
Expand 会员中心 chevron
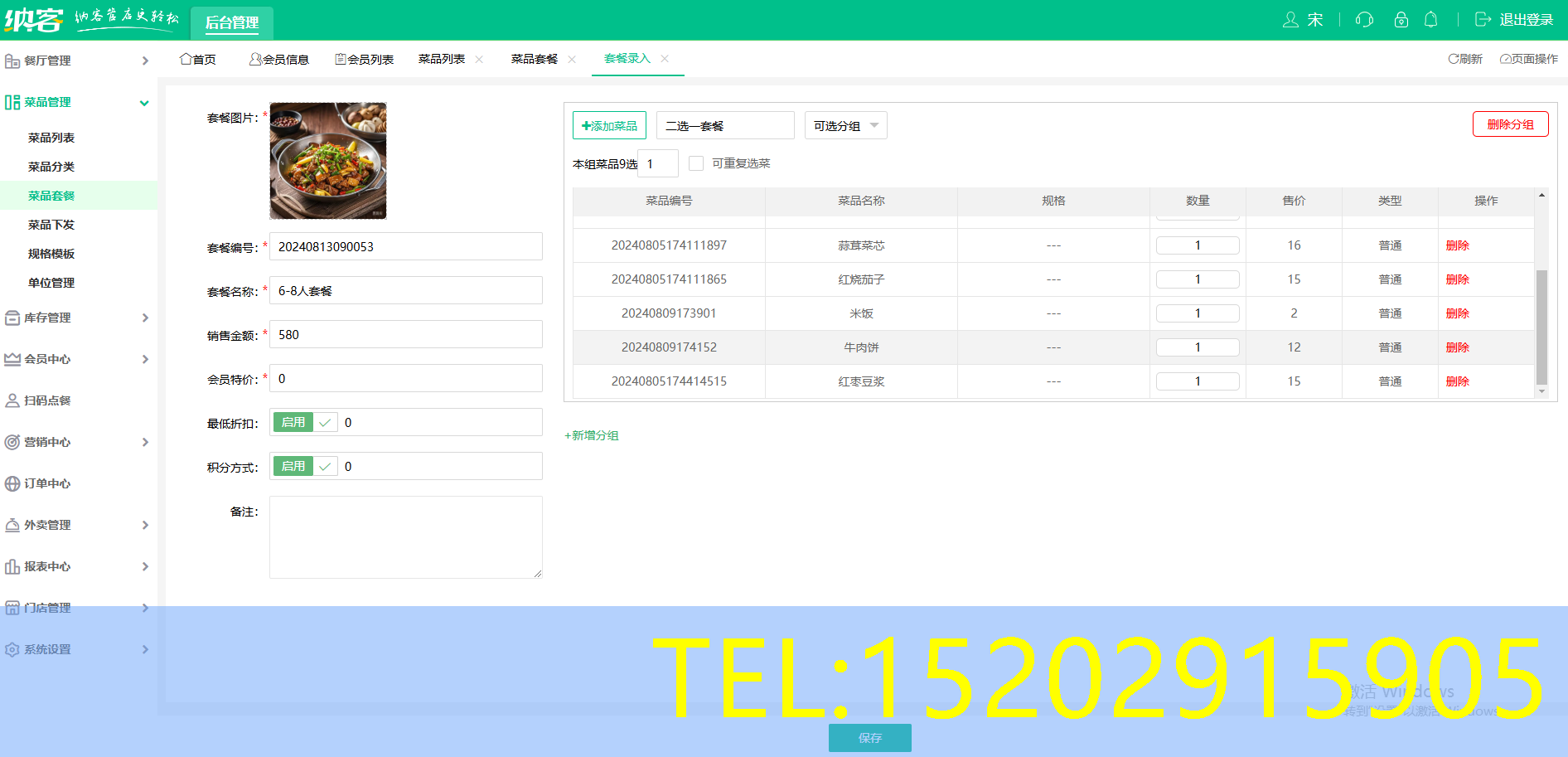point(145,359)
